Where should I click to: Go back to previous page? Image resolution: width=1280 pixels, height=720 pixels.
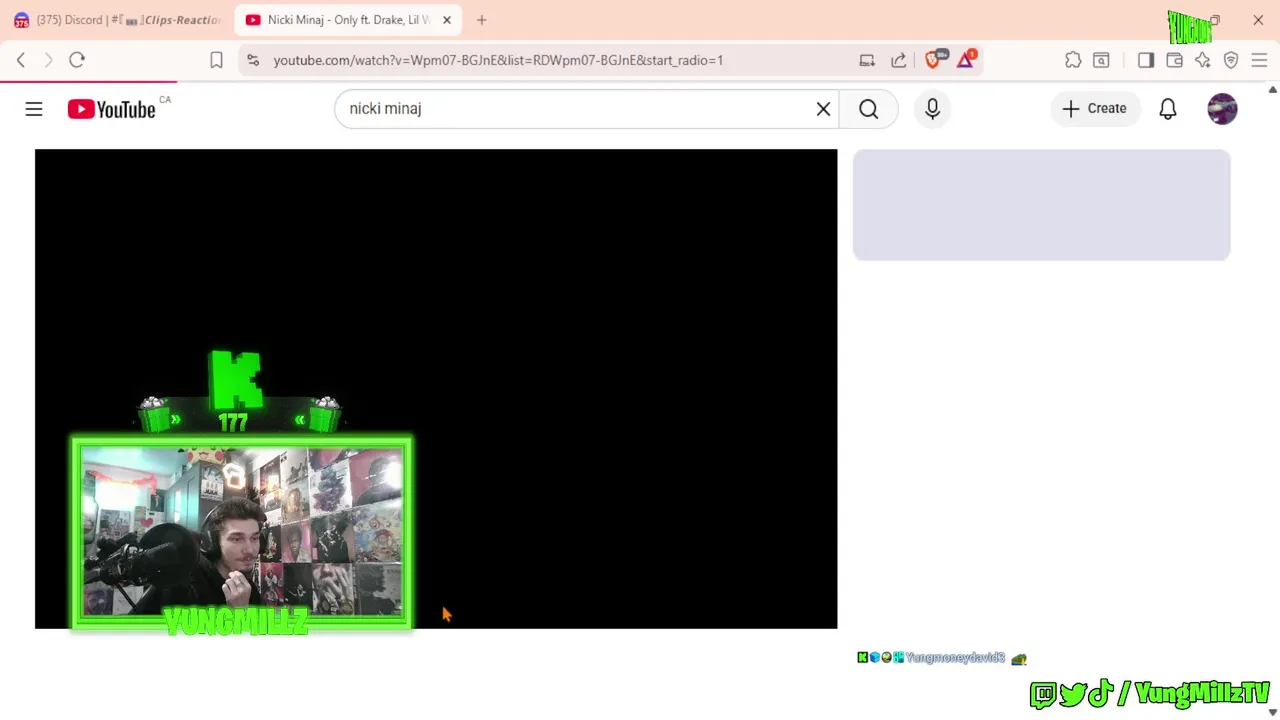pos(21,60)
